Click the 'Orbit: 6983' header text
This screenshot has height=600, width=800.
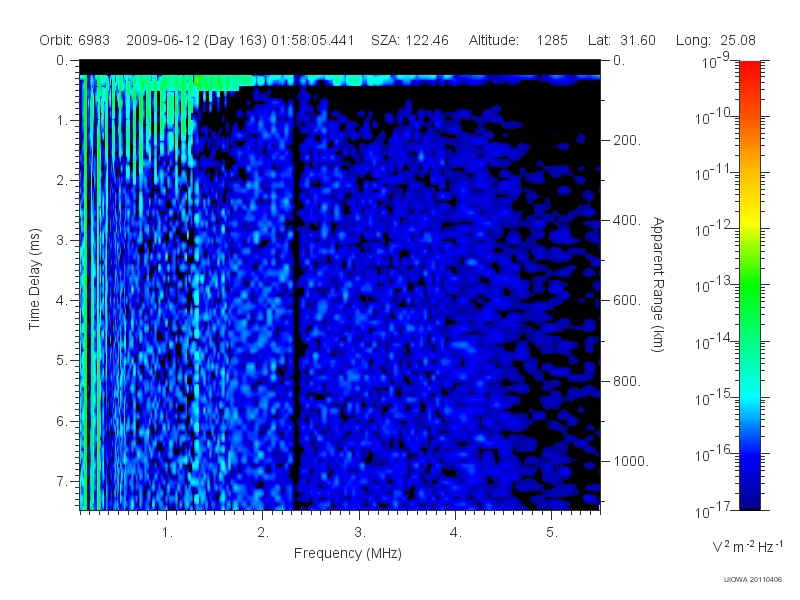(74, 40)
